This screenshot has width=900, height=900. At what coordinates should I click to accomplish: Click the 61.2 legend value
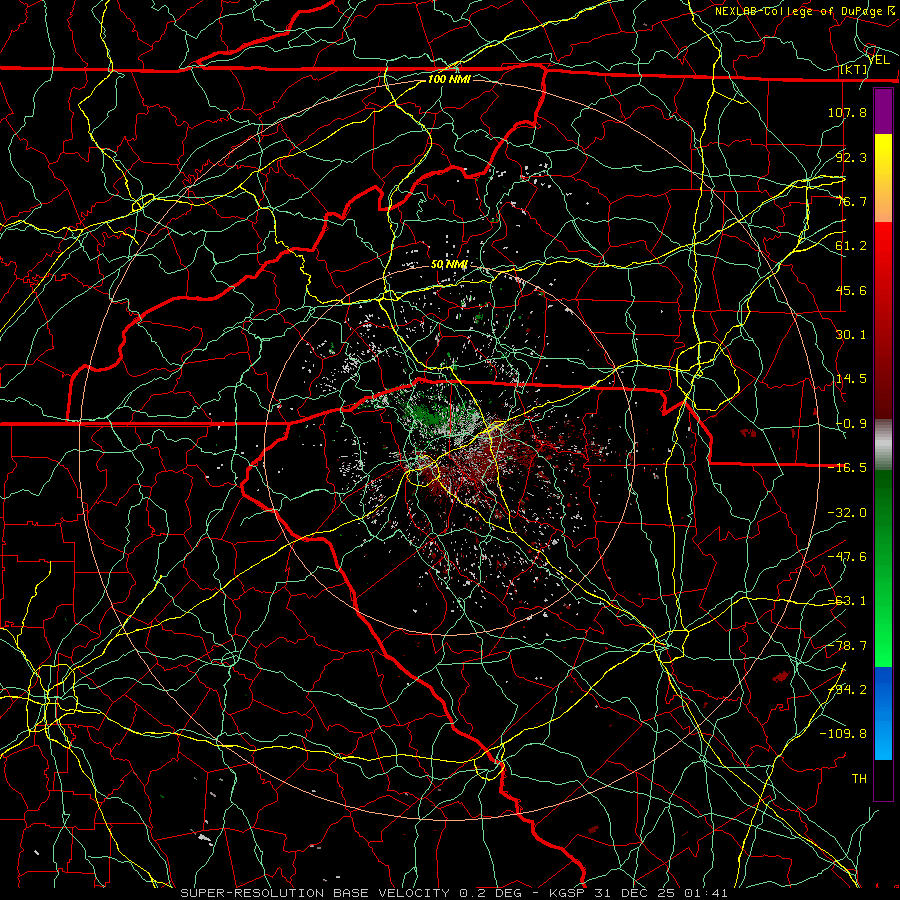point(851,246)
